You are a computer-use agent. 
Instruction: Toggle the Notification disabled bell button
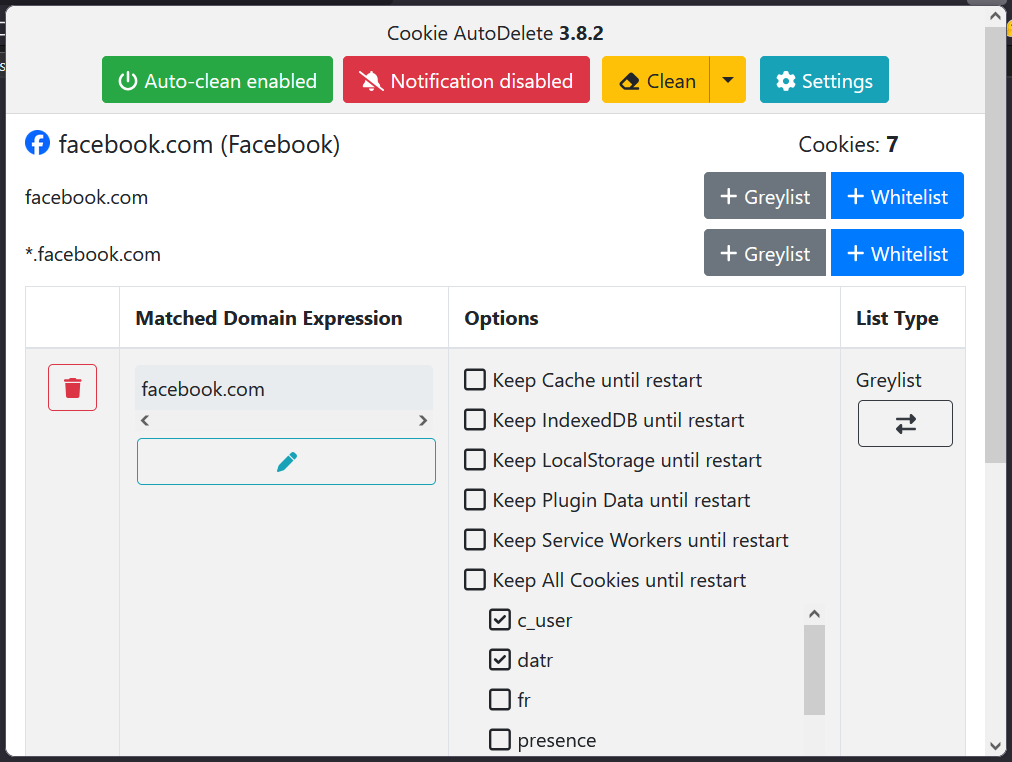(x=466, y=81)
